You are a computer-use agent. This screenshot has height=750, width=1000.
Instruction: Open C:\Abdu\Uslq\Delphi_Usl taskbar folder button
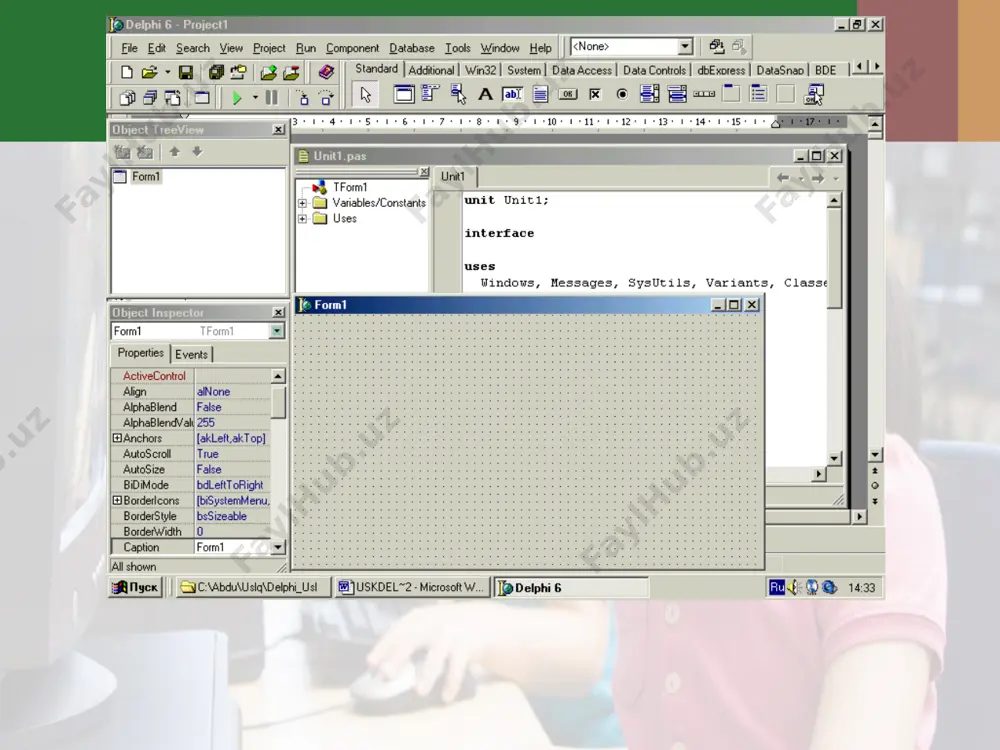tap(253, 587)
